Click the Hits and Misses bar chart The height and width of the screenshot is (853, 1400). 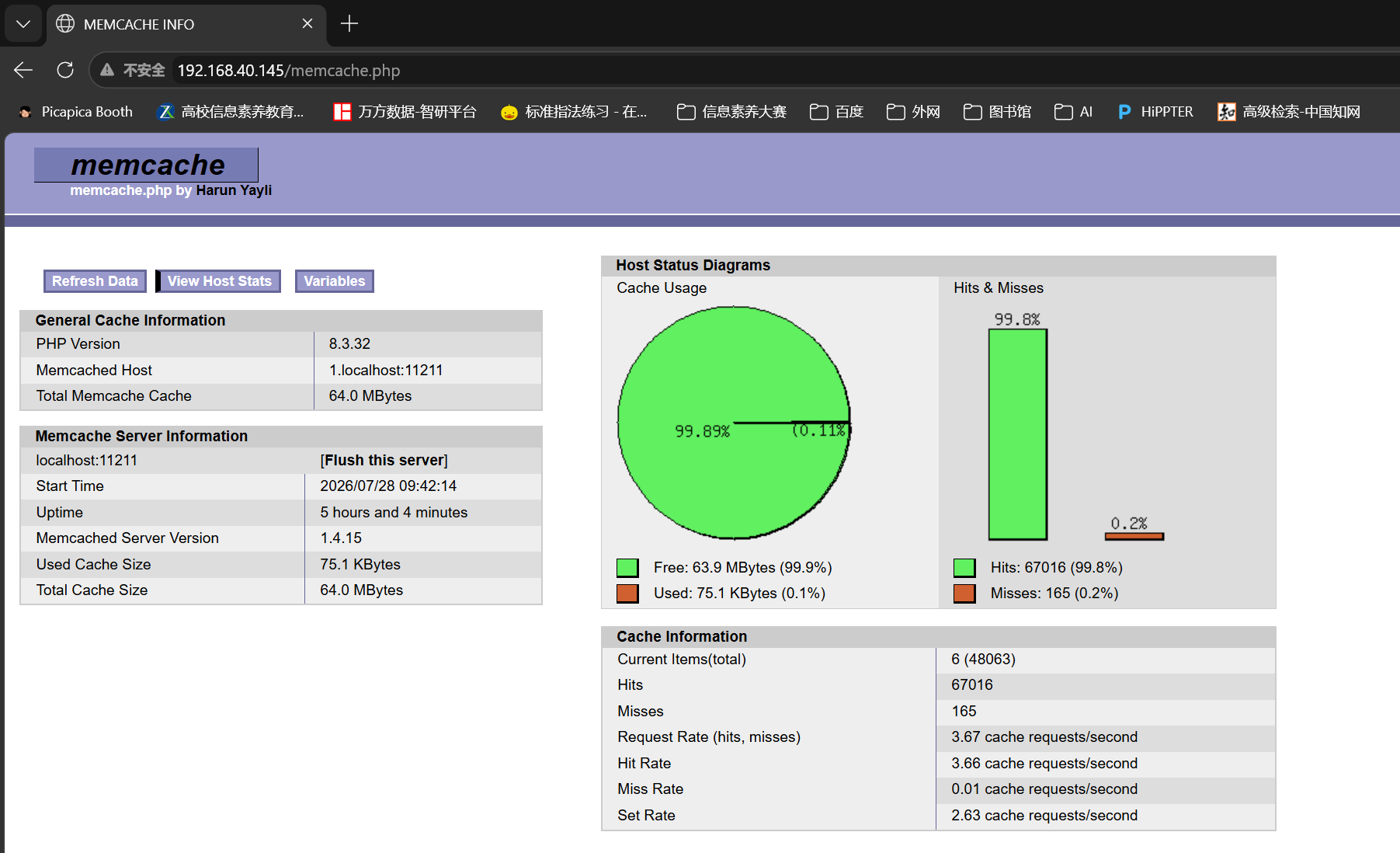[1076, 427]
